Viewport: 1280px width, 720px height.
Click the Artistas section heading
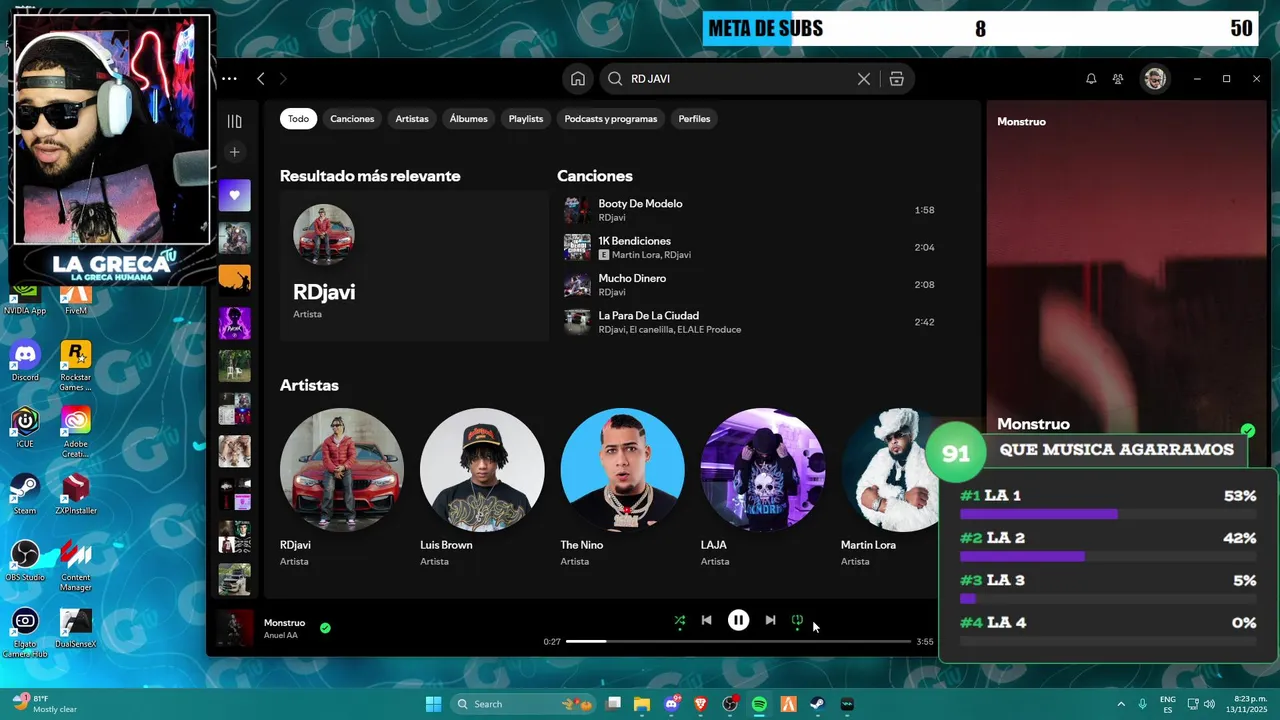[x=309, y=385]
